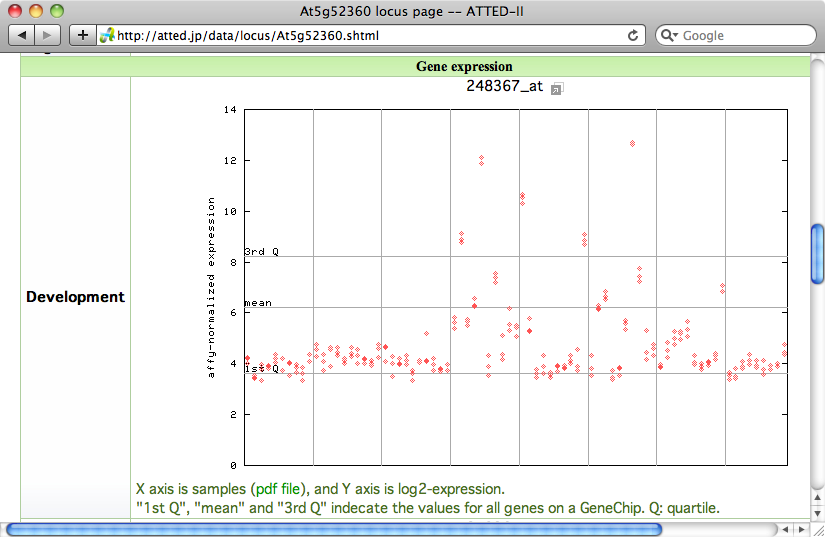The image size is (825, 537).
Task: Go back with the Safari back arrow
Action: click(x=22, y=35)
